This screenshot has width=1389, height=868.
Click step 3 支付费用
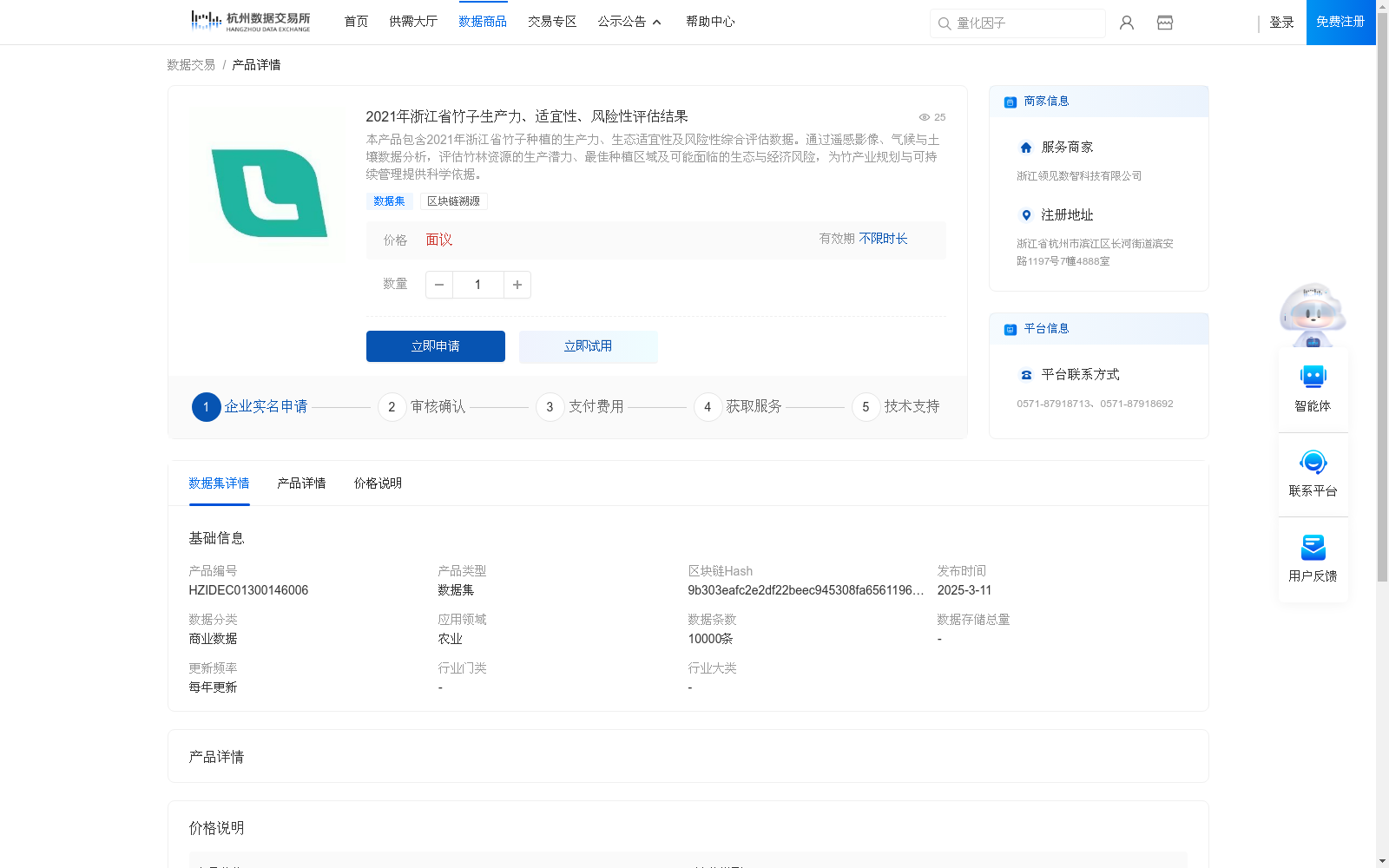[x=580, y=406]
